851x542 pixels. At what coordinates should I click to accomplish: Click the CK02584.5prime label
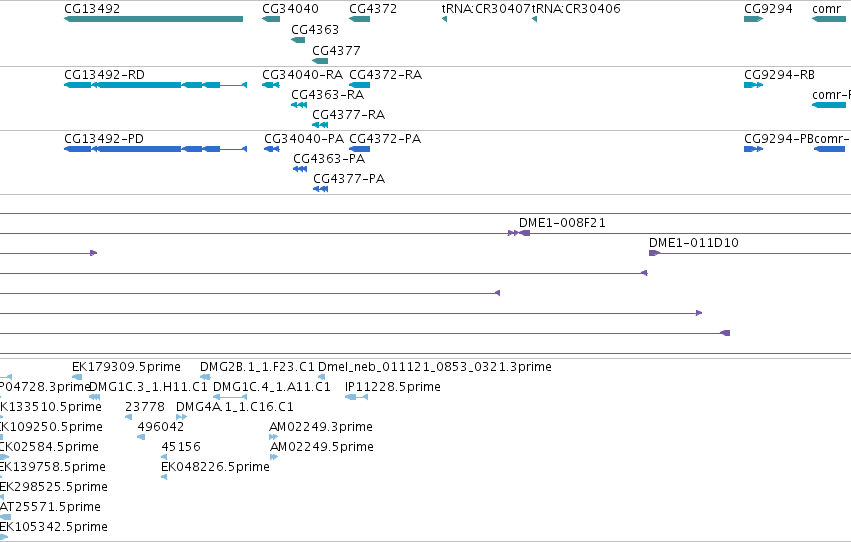tap(49, 447)
